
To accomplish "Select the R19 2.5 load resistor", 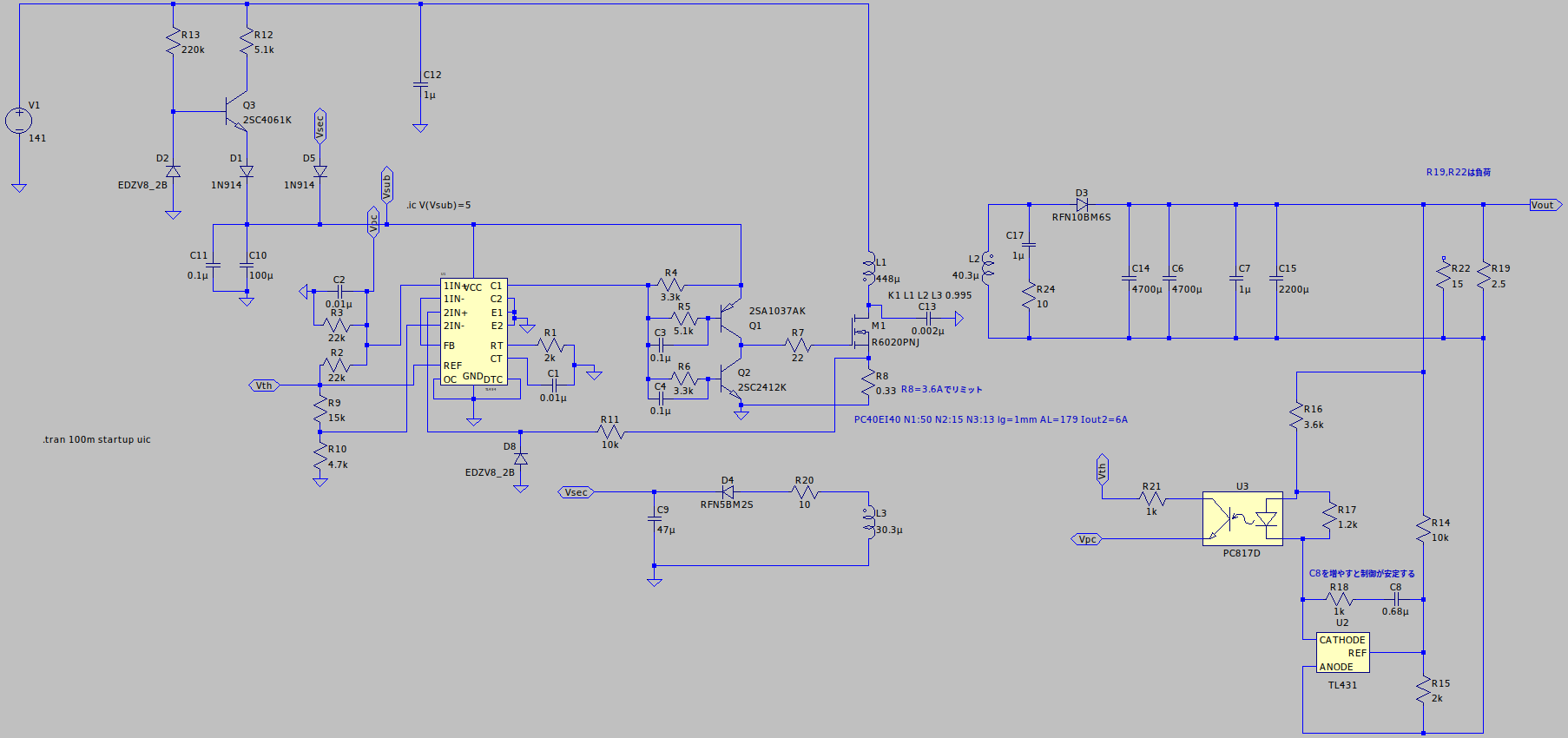I will [x=1483, y=276].
